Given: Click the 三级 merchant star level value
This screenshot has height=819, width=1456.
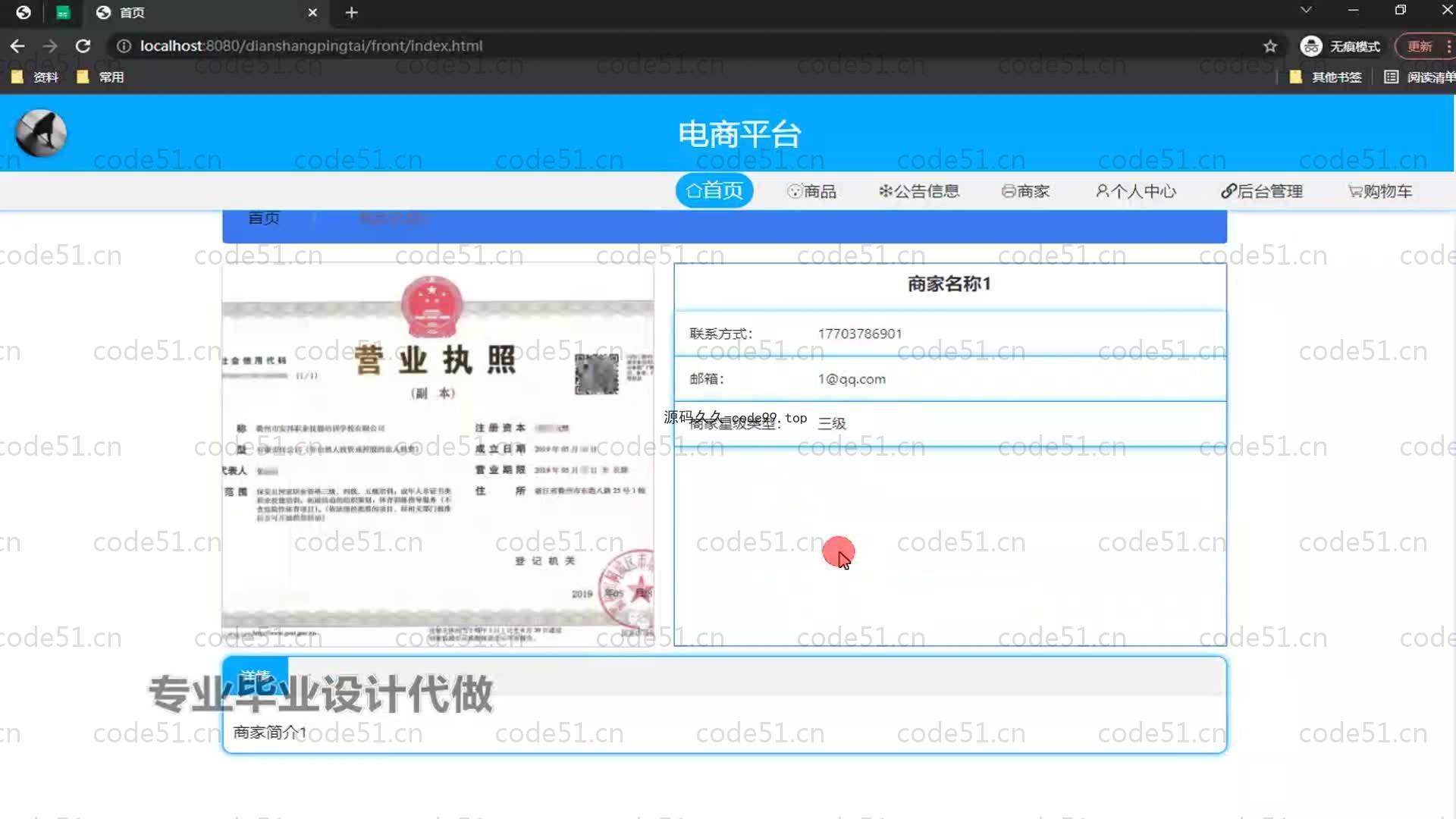Looking at the screenshot, I should (x=832, y=424).
